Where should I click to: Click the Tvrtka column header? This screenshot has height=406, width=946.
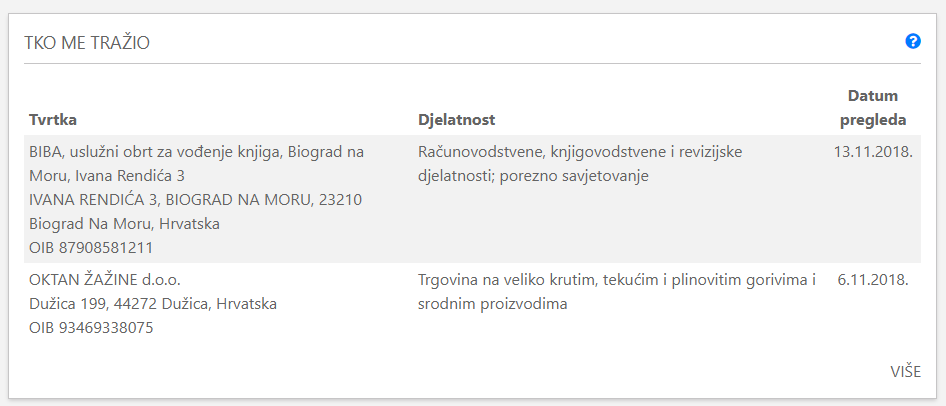click(x=53, y=119)
